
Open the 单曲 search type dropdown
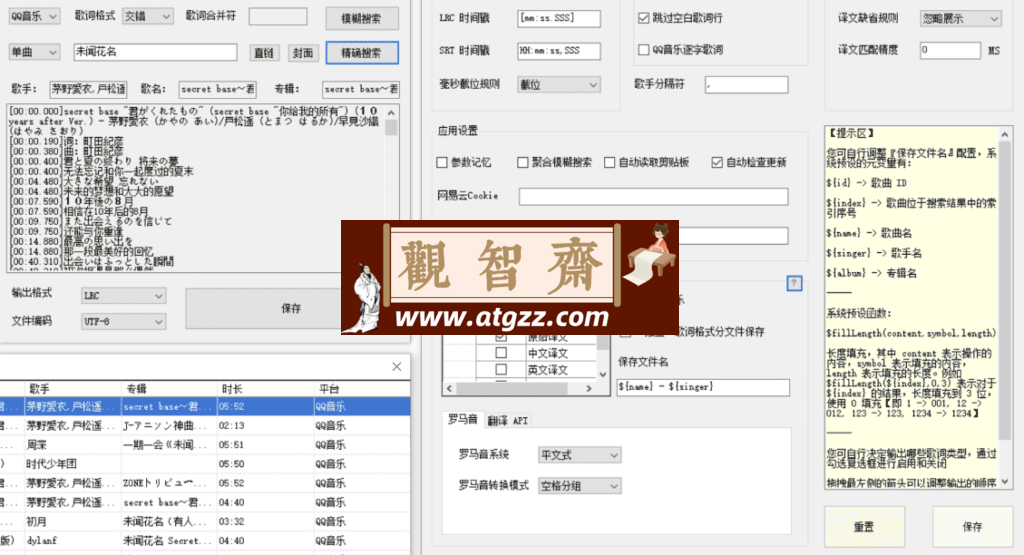point(34,52)
